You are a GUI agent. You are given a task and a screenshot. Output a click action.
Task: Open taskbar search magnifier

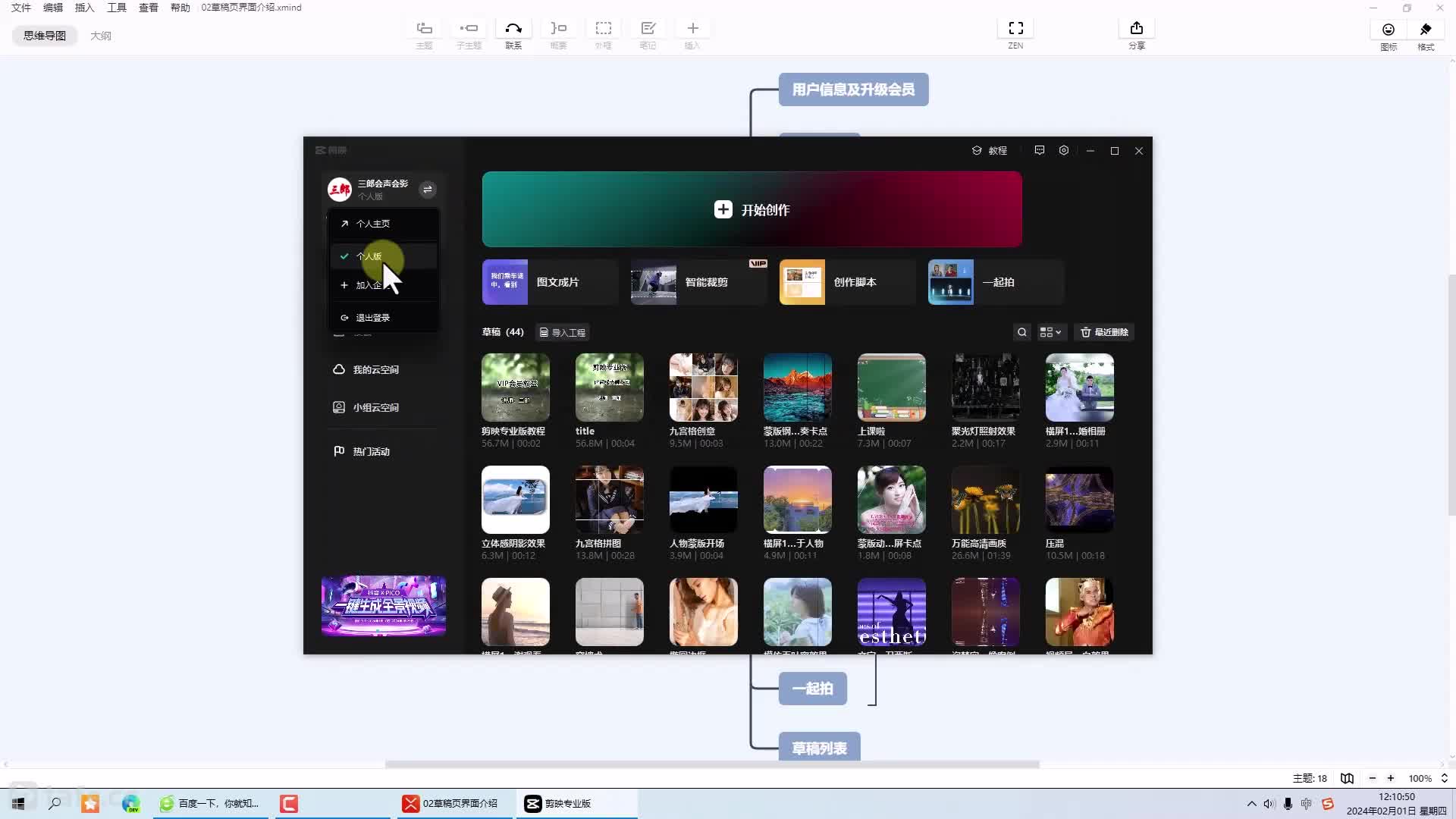(55, 803)
